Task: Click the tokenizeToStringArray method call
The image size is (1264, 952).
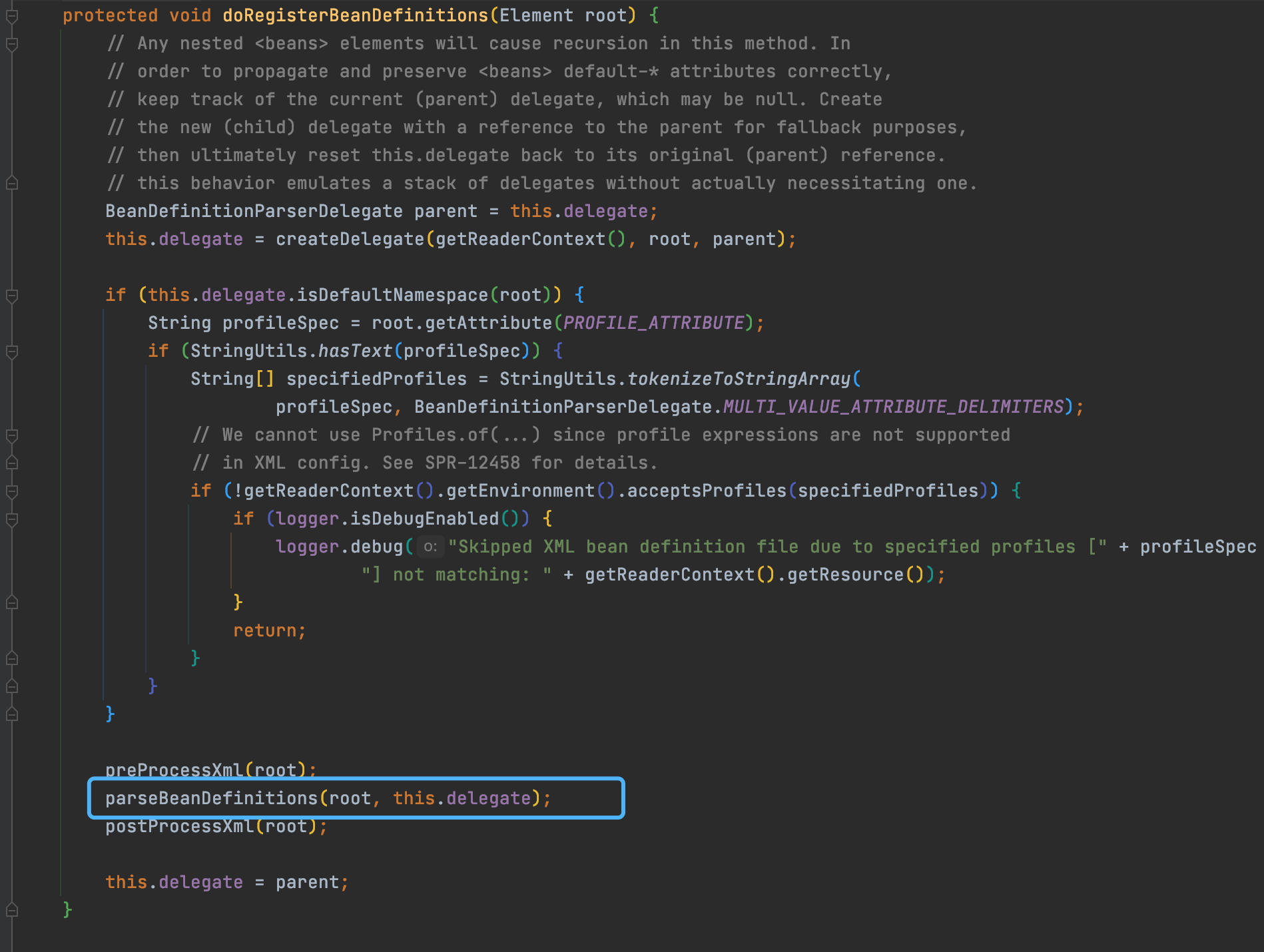Action: point(739,379)
